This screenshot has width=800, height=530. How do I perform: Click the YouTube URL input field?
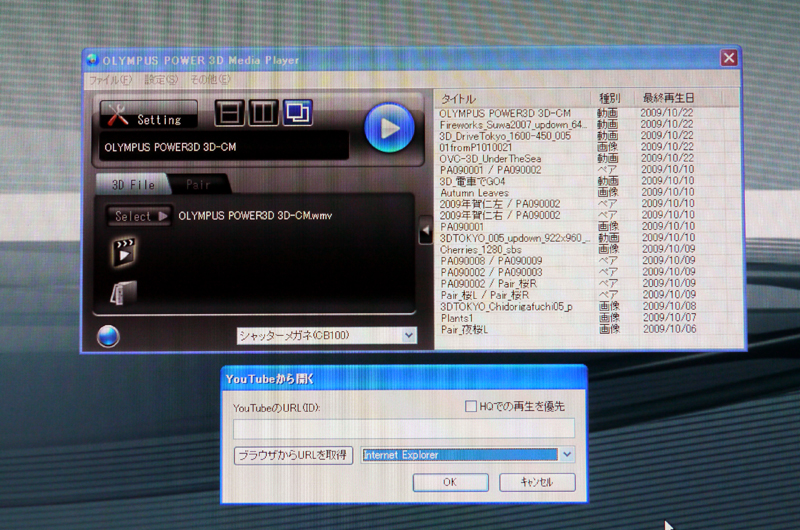click(x=404, y=428)
